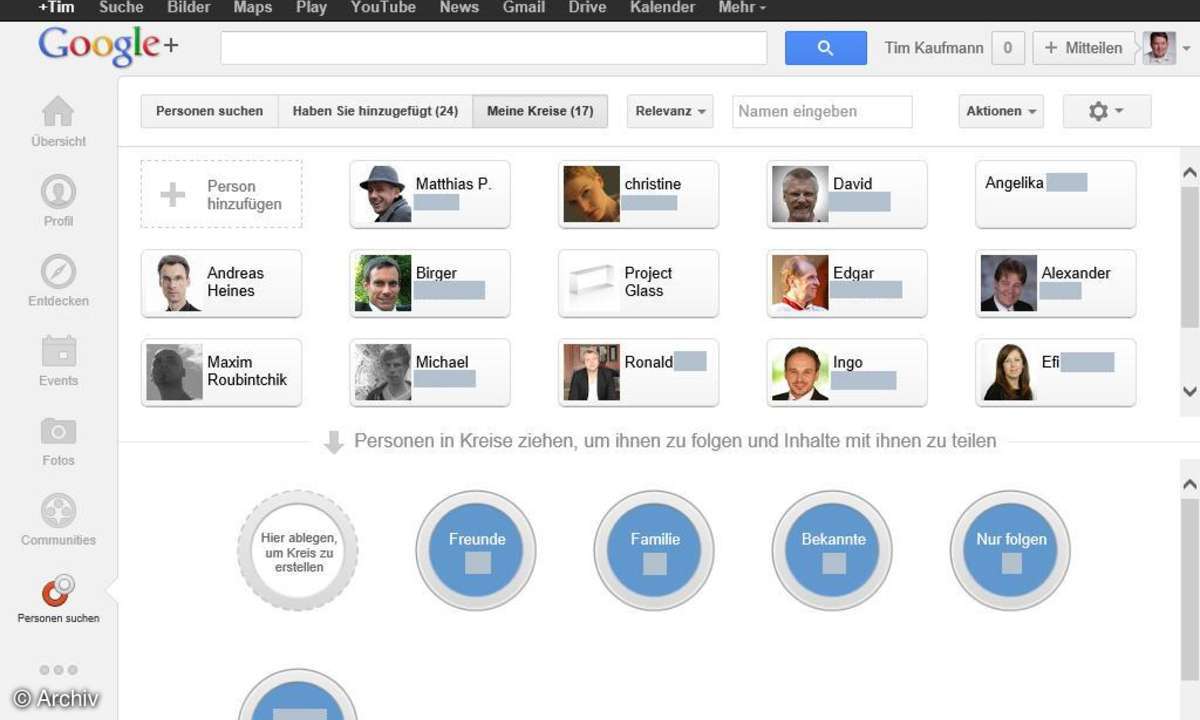Select the Alexander contact card
1200x720 pixels.
click(1056, 283)
